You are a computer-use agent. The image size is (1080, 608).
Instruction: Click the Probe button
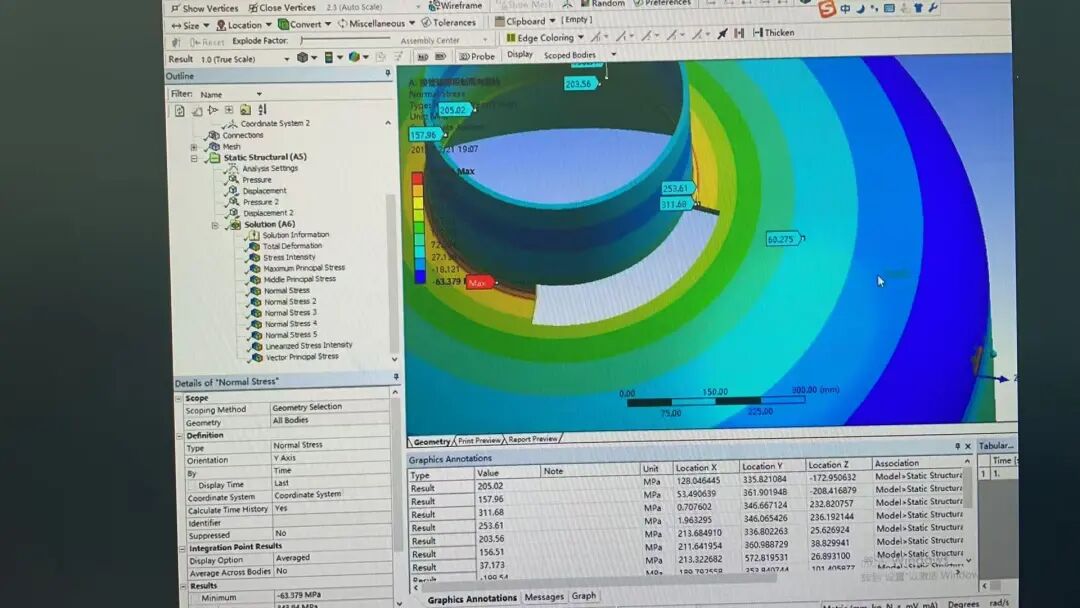(x=477, y=56)
